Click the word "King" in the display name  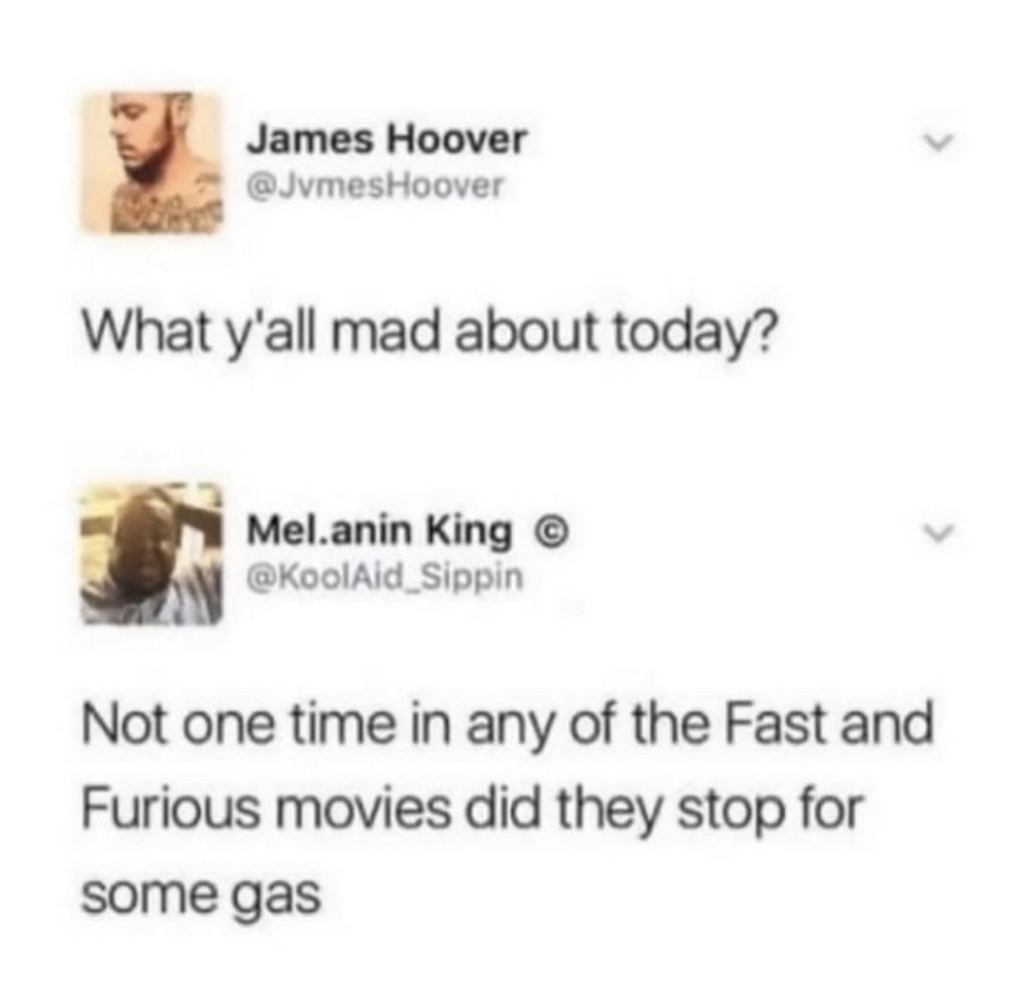pos(470,531)
